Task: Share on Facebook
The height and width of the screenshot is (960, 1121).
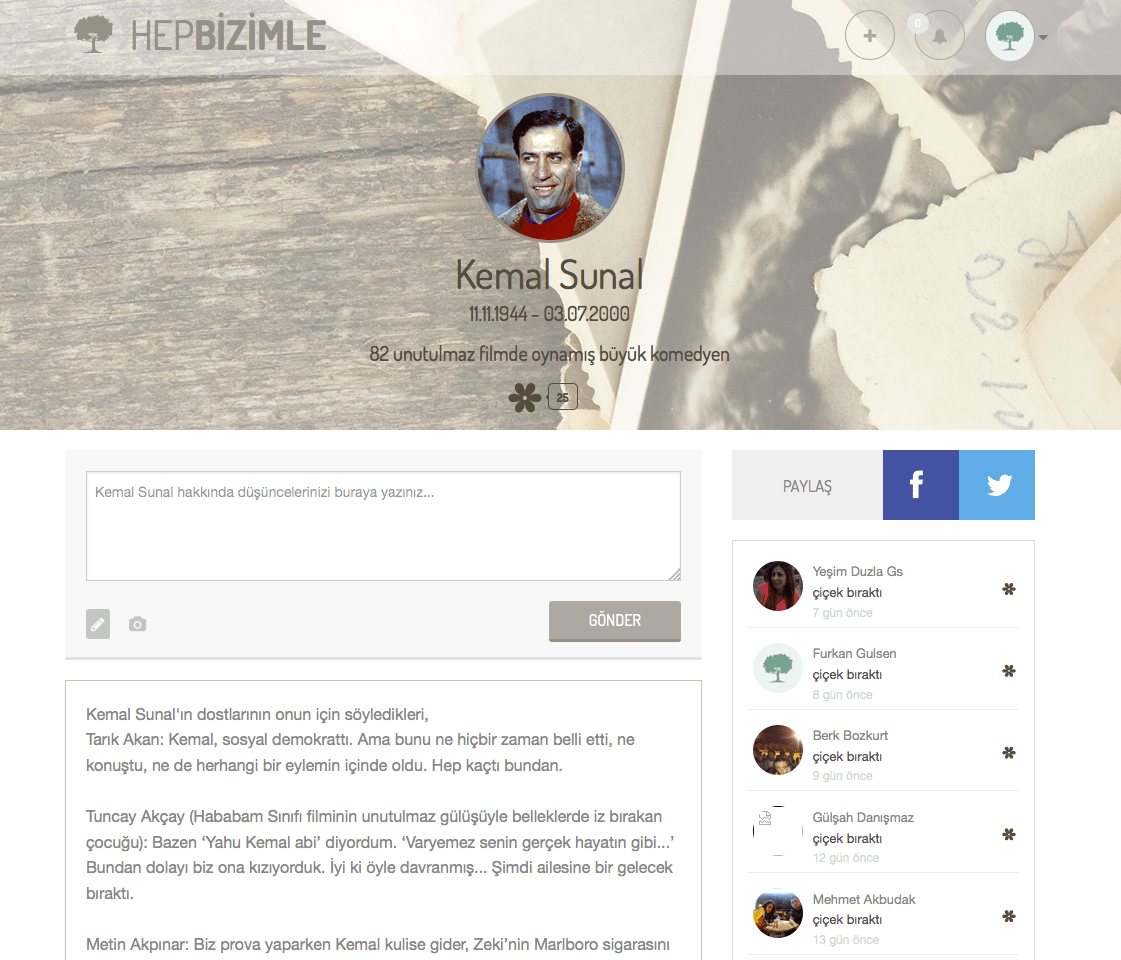Action: [920, 485]
